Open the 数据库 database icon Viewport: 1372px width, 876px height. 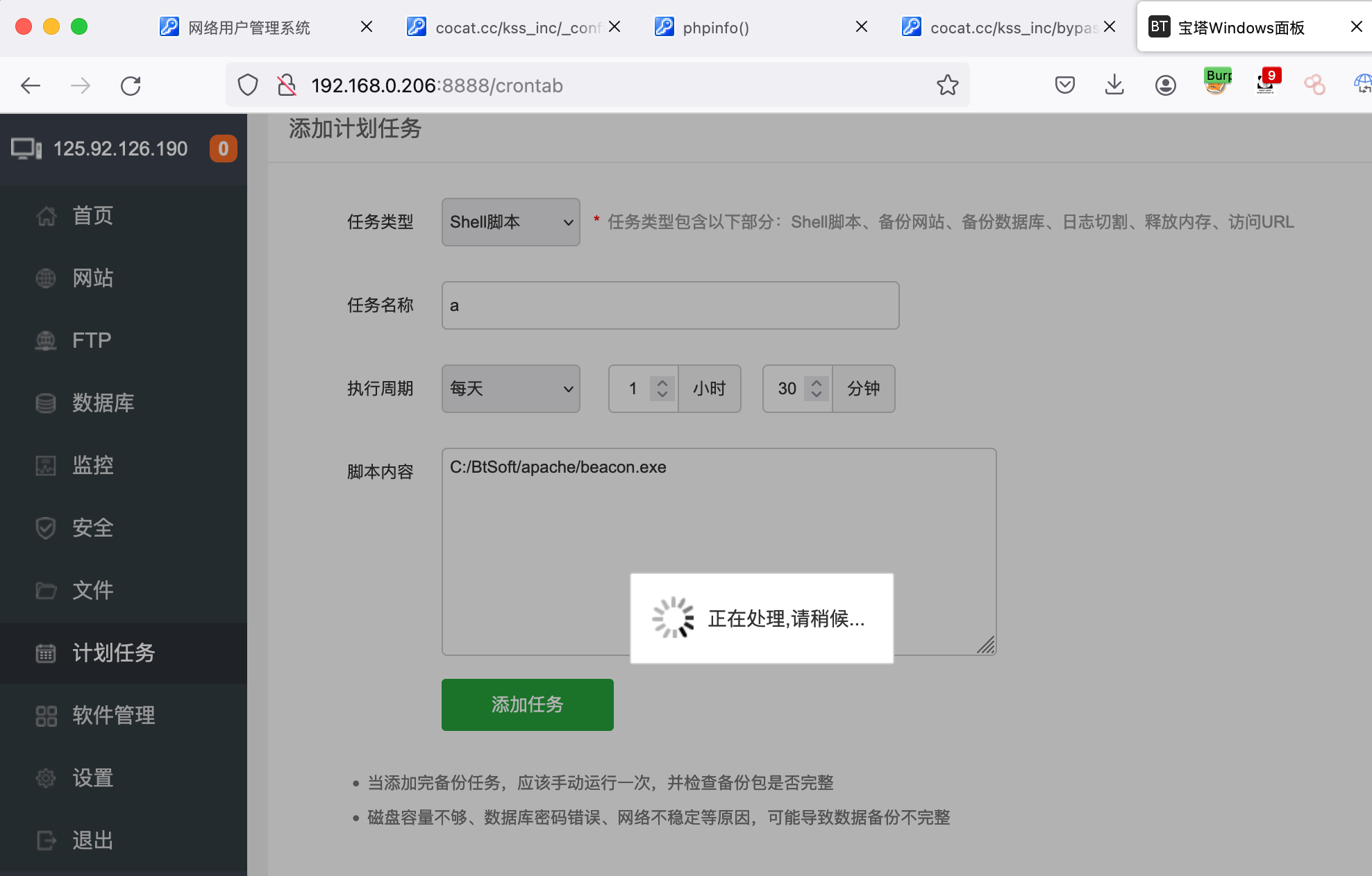click(46, 403)
